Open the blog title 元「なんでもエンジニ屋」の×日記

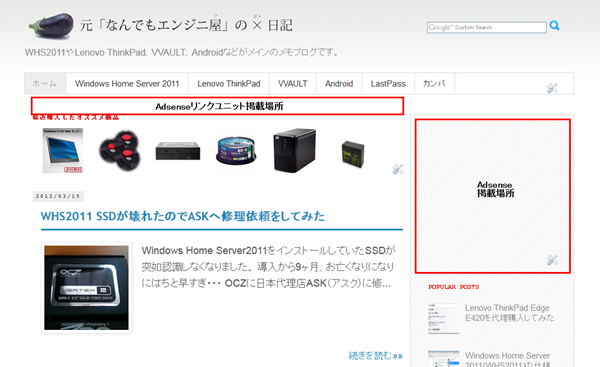point(186,25)
